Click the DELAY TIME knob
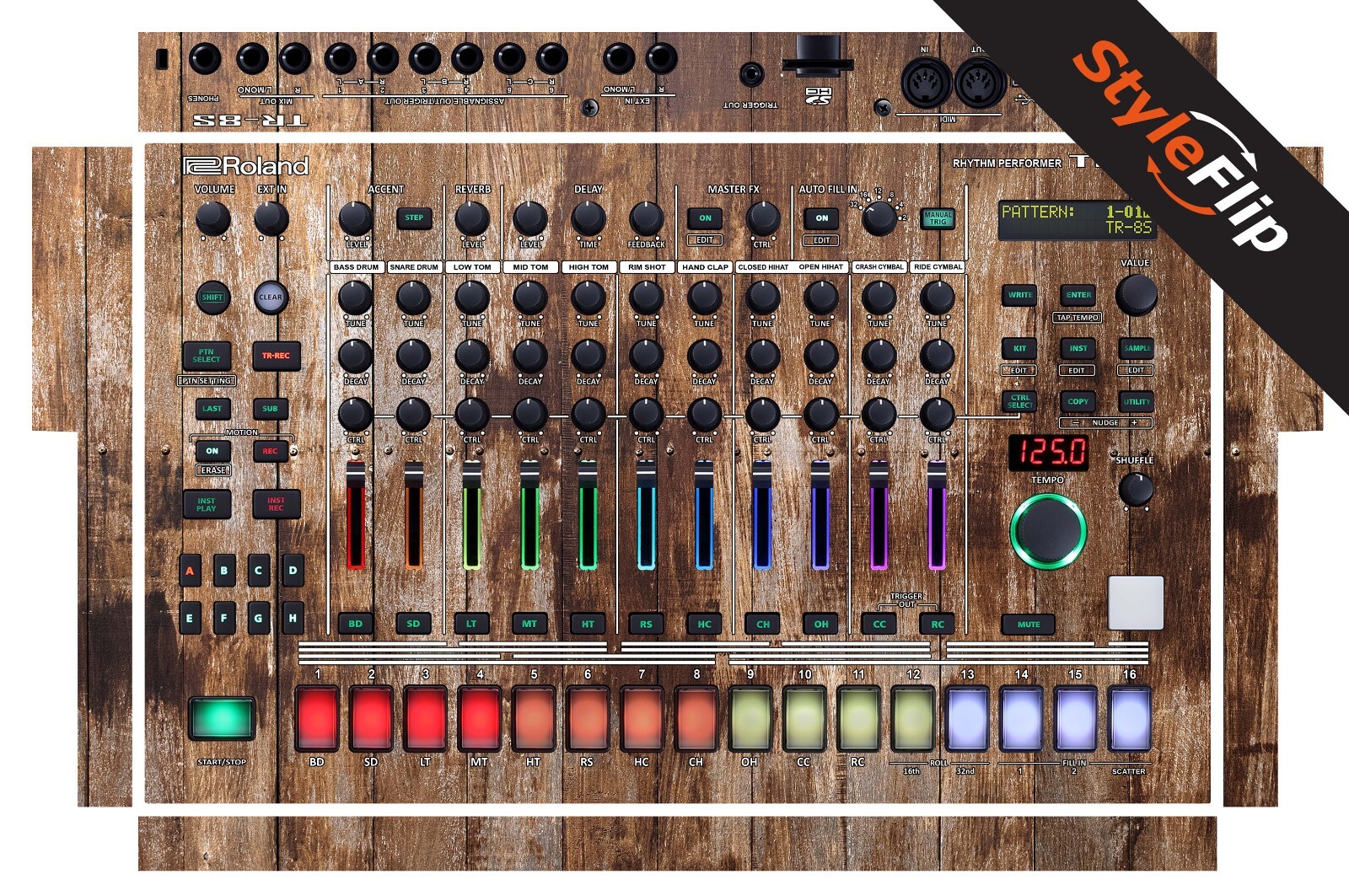The height and width of the screenshot is (896, 1349). point(589,219)
